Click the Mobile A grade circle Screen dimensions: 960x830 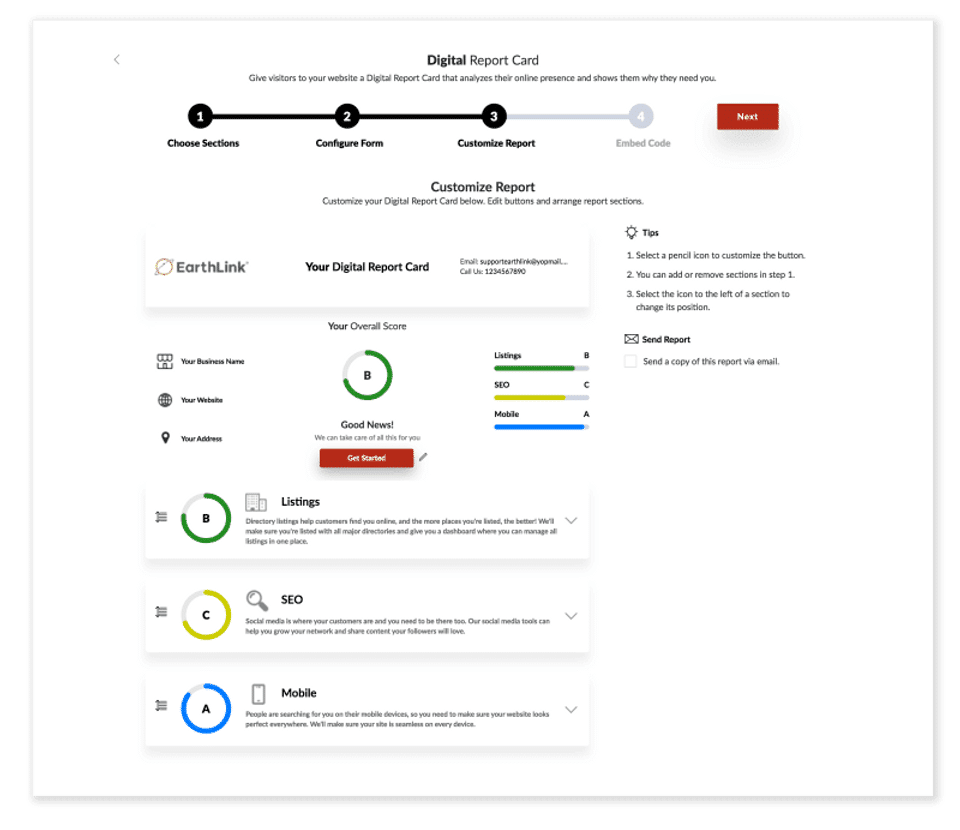[x=206, y=708]
